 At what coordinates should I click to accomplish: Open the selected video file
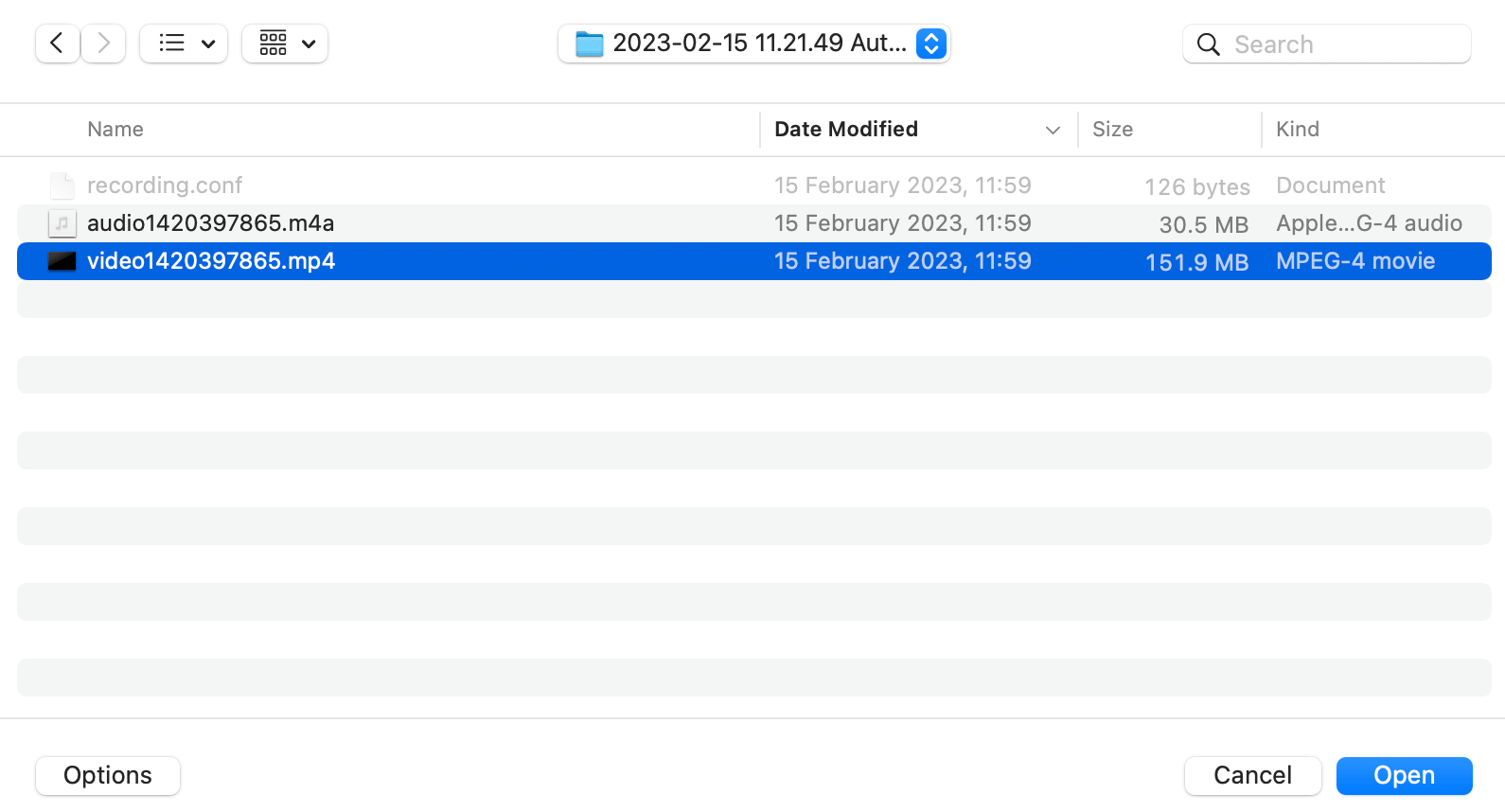point(1404,776)
